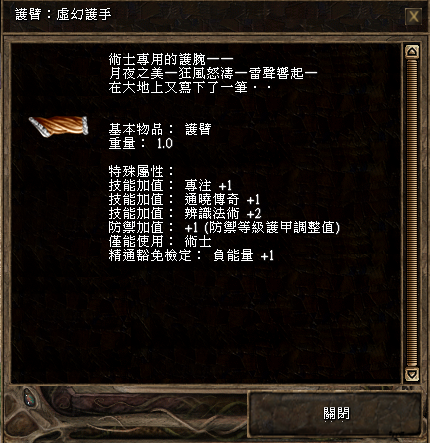
Task: Click the 辨識法術 +2 skill bonus line
Action: point(185,213)
